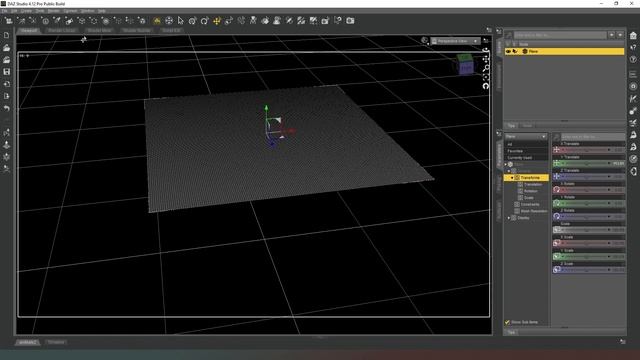Toggle the eye visibility icon for Plane

click(x=508, y=51)
